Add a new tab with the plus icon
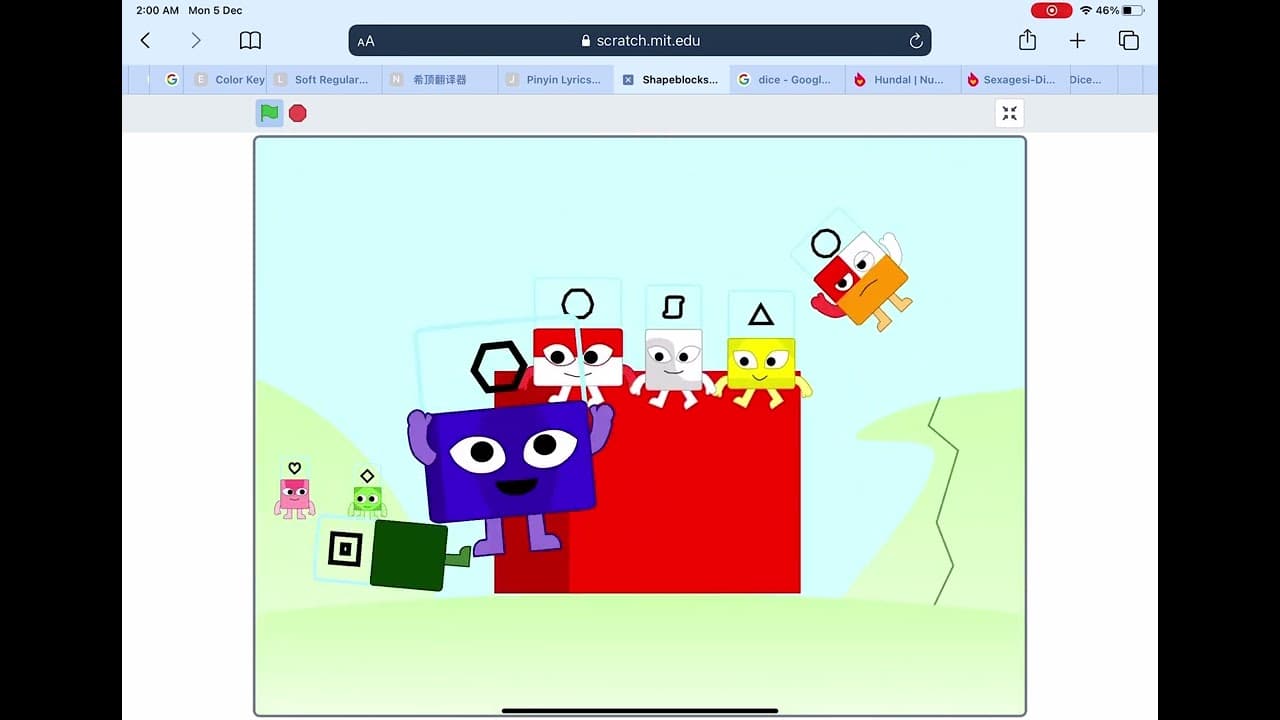This screenshot has width=1280, height=720. click(1077, 40)
